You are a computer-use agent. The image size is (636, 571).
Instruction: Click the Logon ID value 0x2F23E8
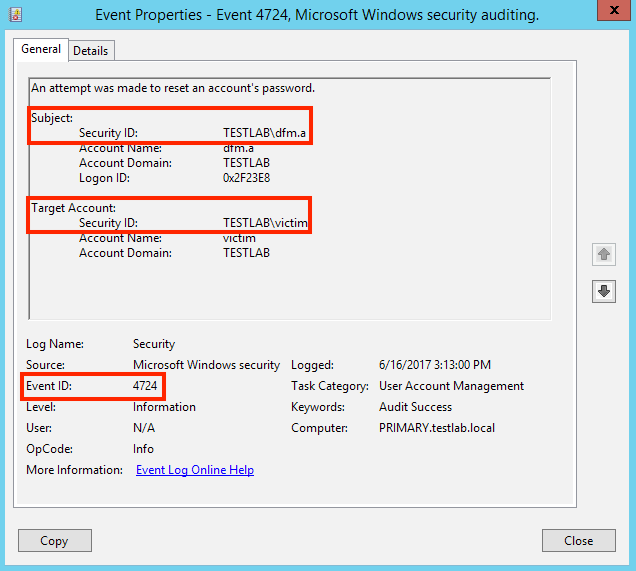tap(246, 178)
